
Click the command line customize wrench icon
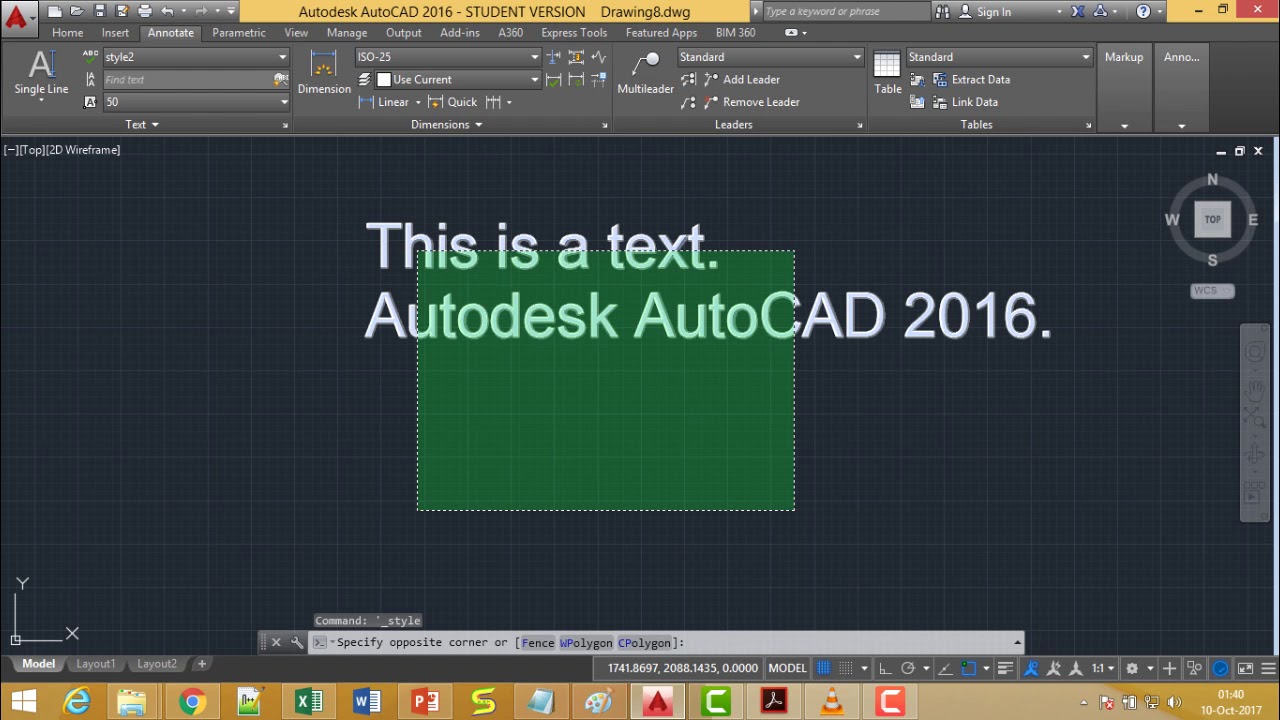296,642
